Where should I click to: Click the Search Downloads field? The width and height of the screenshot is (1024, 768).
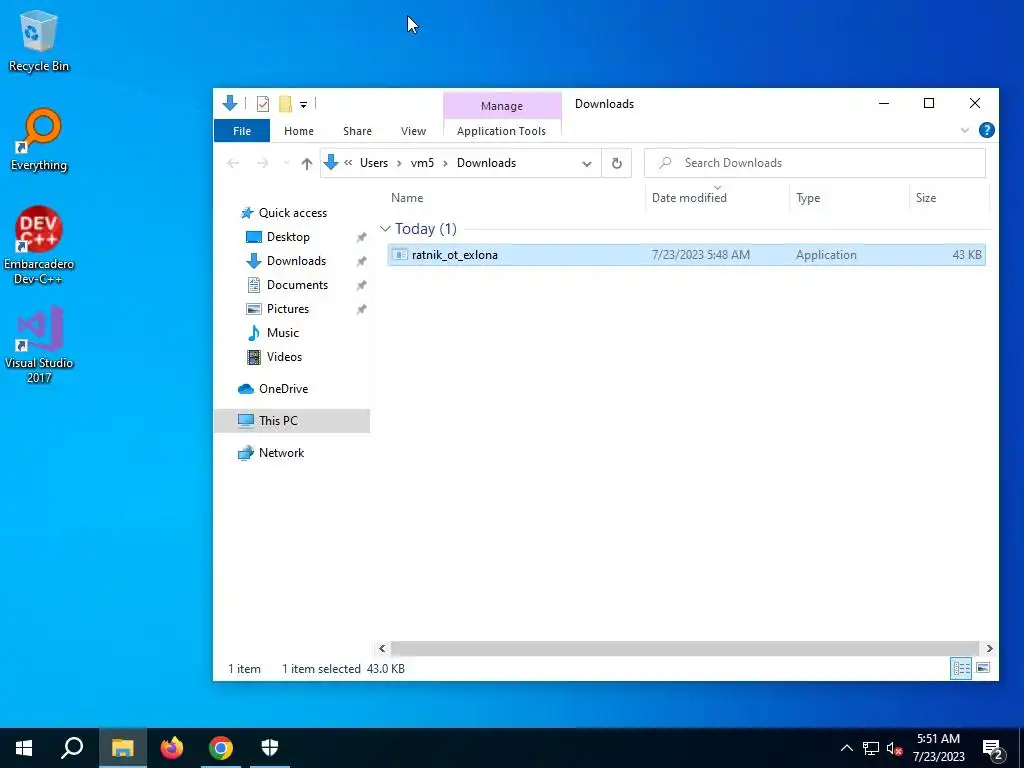click(814, 163)
